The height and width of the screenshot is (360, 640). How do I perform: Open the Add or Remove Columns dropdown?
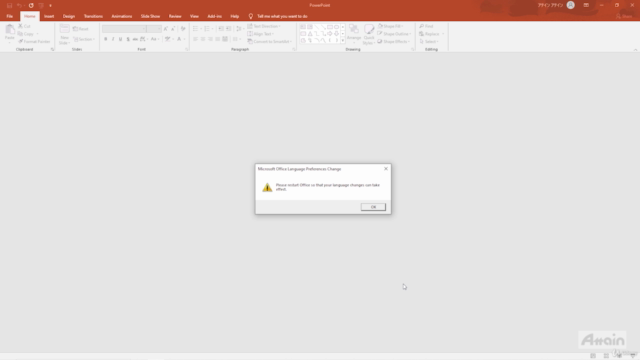(x=237, y=39)
